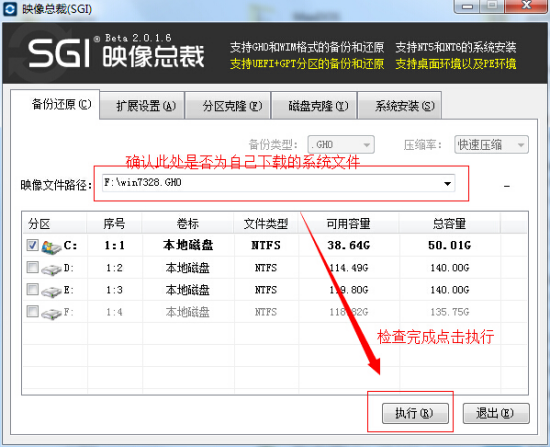Click the 执行(R) button
Viewport: 550px width, 447px height.
point(415,413)
